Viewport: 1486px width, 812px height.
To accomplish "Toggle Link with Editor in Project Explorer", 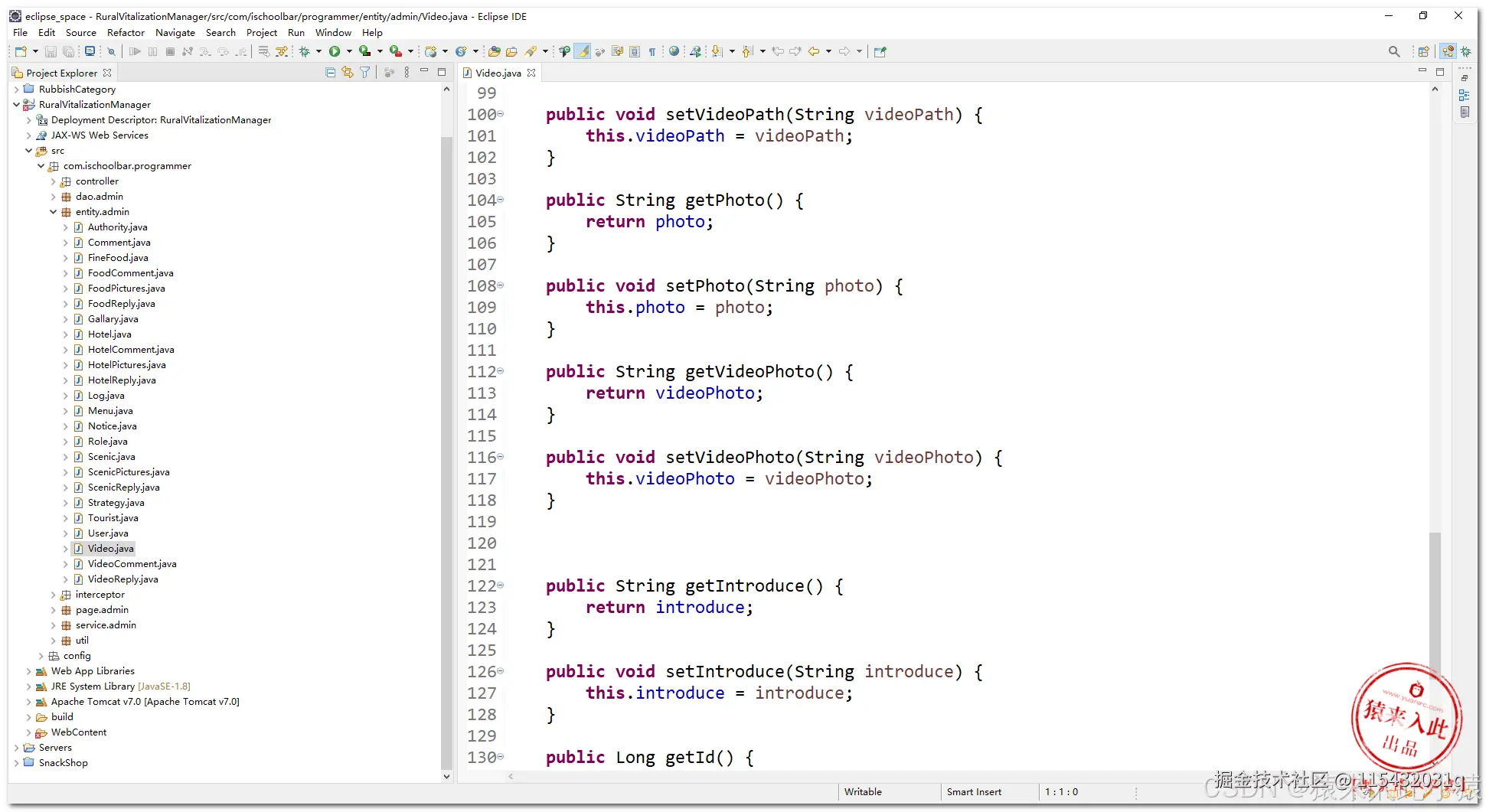I will [x=348, y=73].
